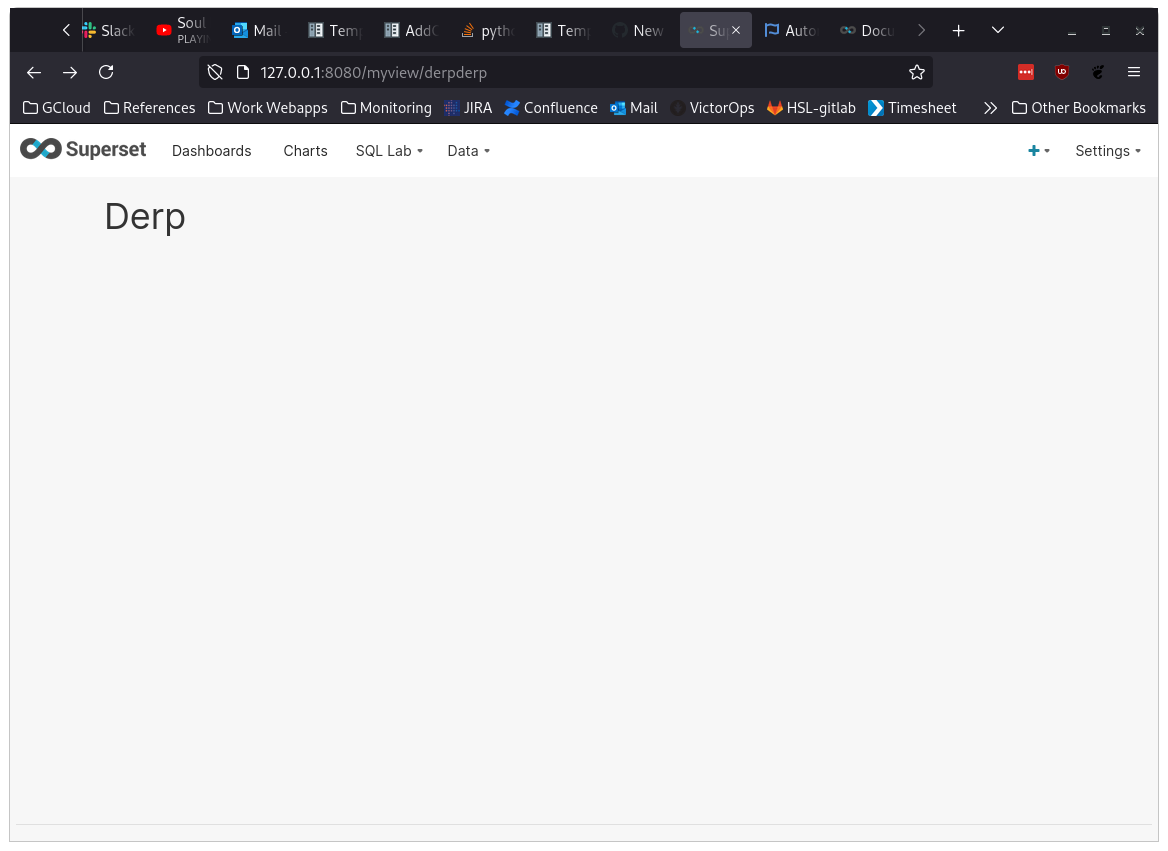Switch to the Stack Overflow python tab

click(487, 31)
